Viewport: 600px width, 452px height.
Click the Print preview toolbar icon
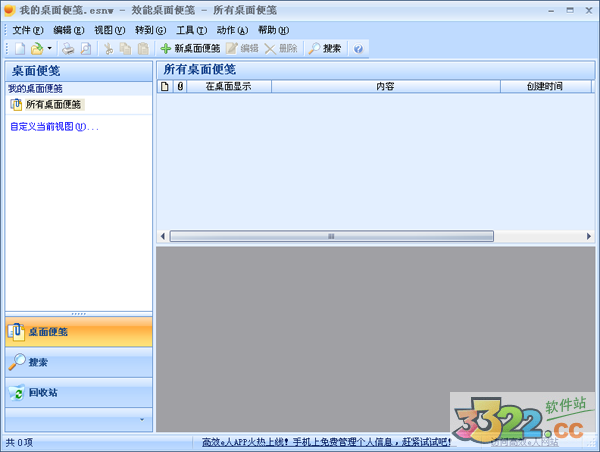pos(86,49)
